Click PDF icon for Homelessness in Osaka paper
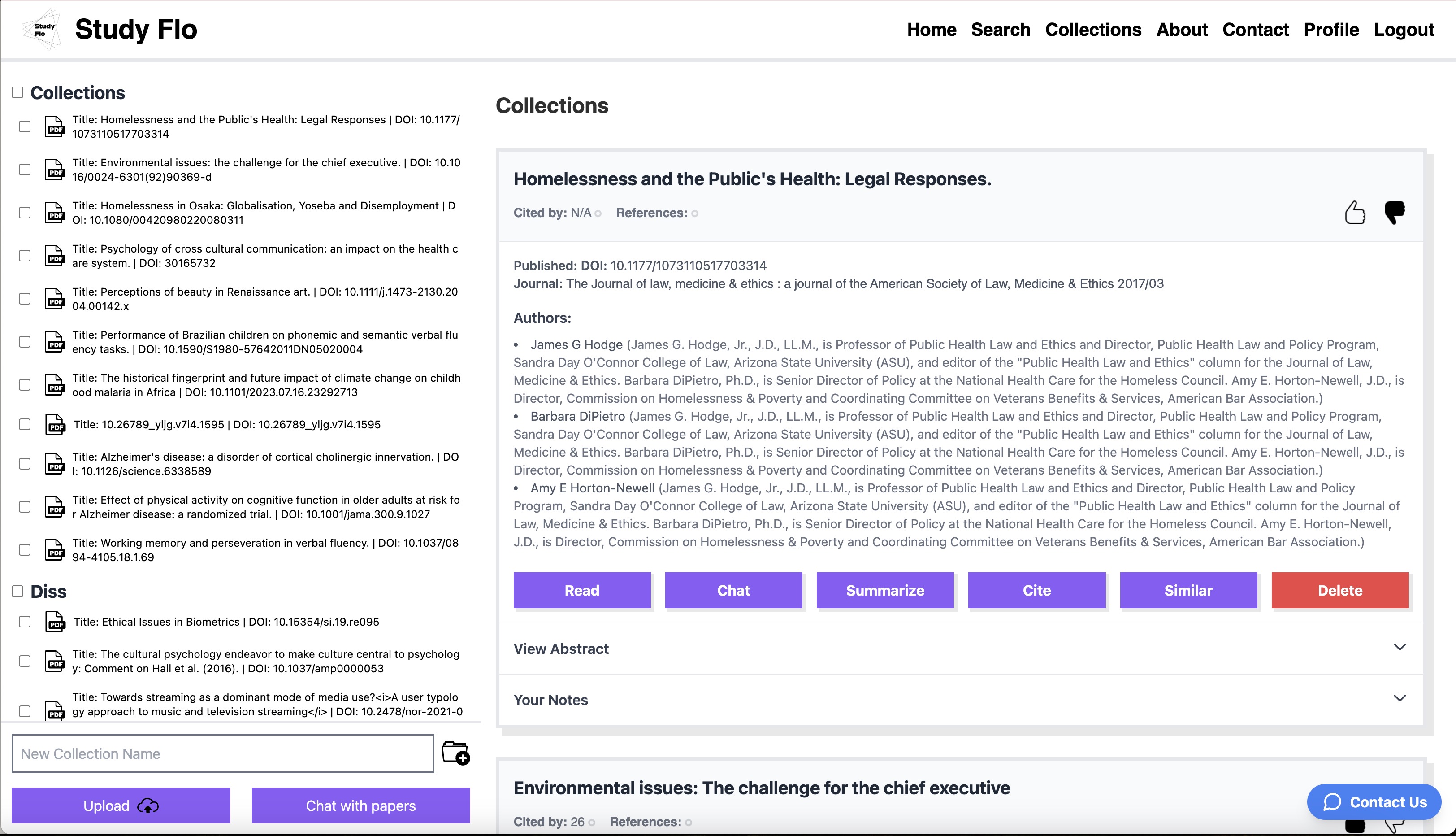The width and height of the screenshot is (1456, 836). 55,213
